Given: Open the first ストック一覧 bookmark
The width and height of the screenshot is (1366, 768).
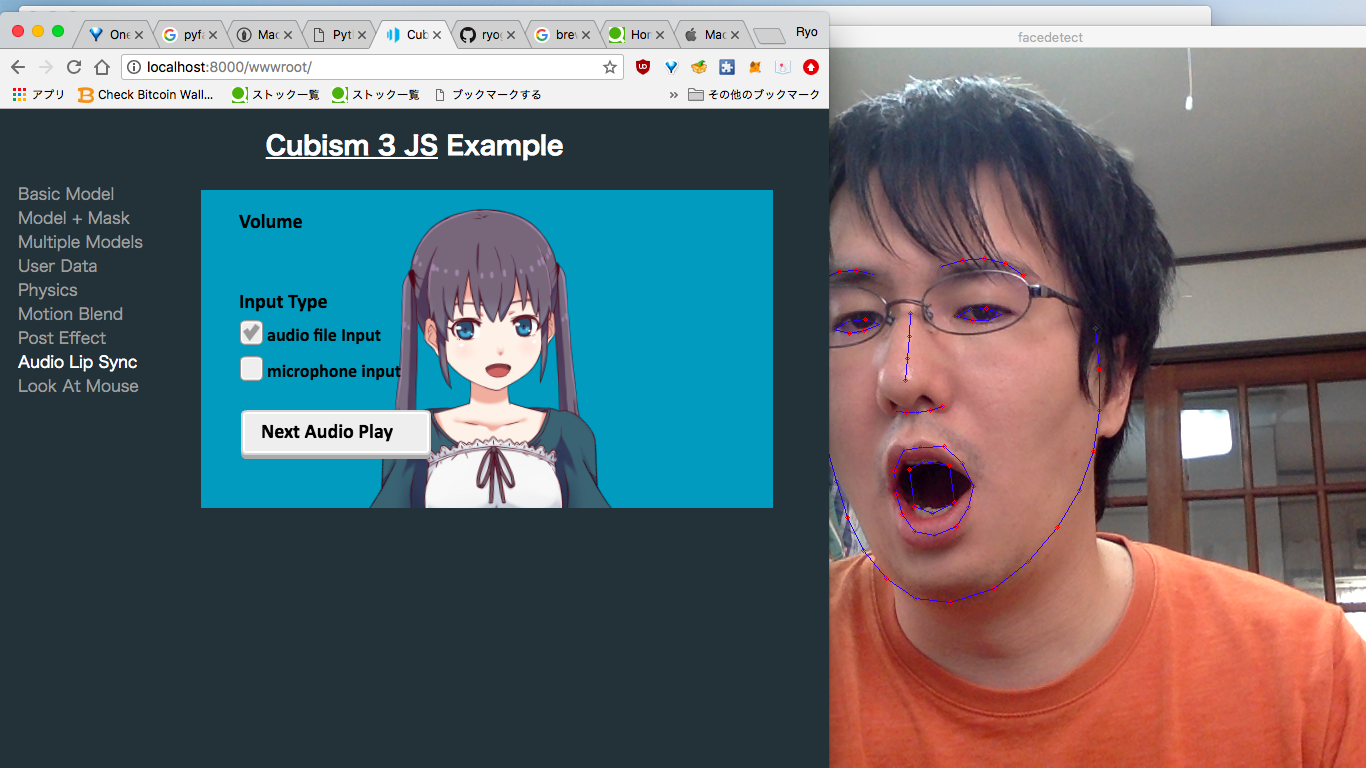Looking at the screenshot, I should [276, 95].
